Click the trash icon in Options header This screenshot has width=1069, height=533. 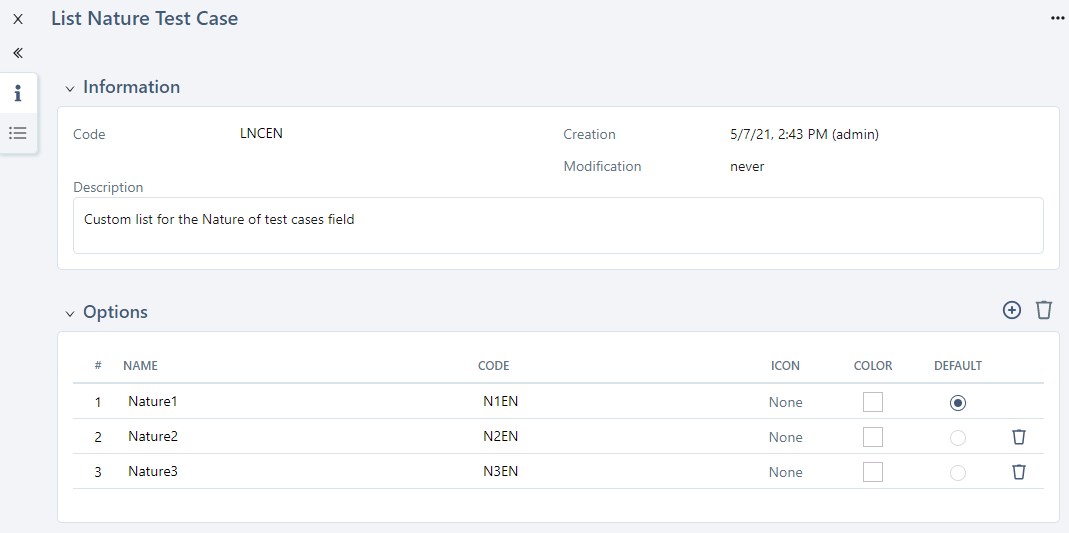coord(1044,310)
